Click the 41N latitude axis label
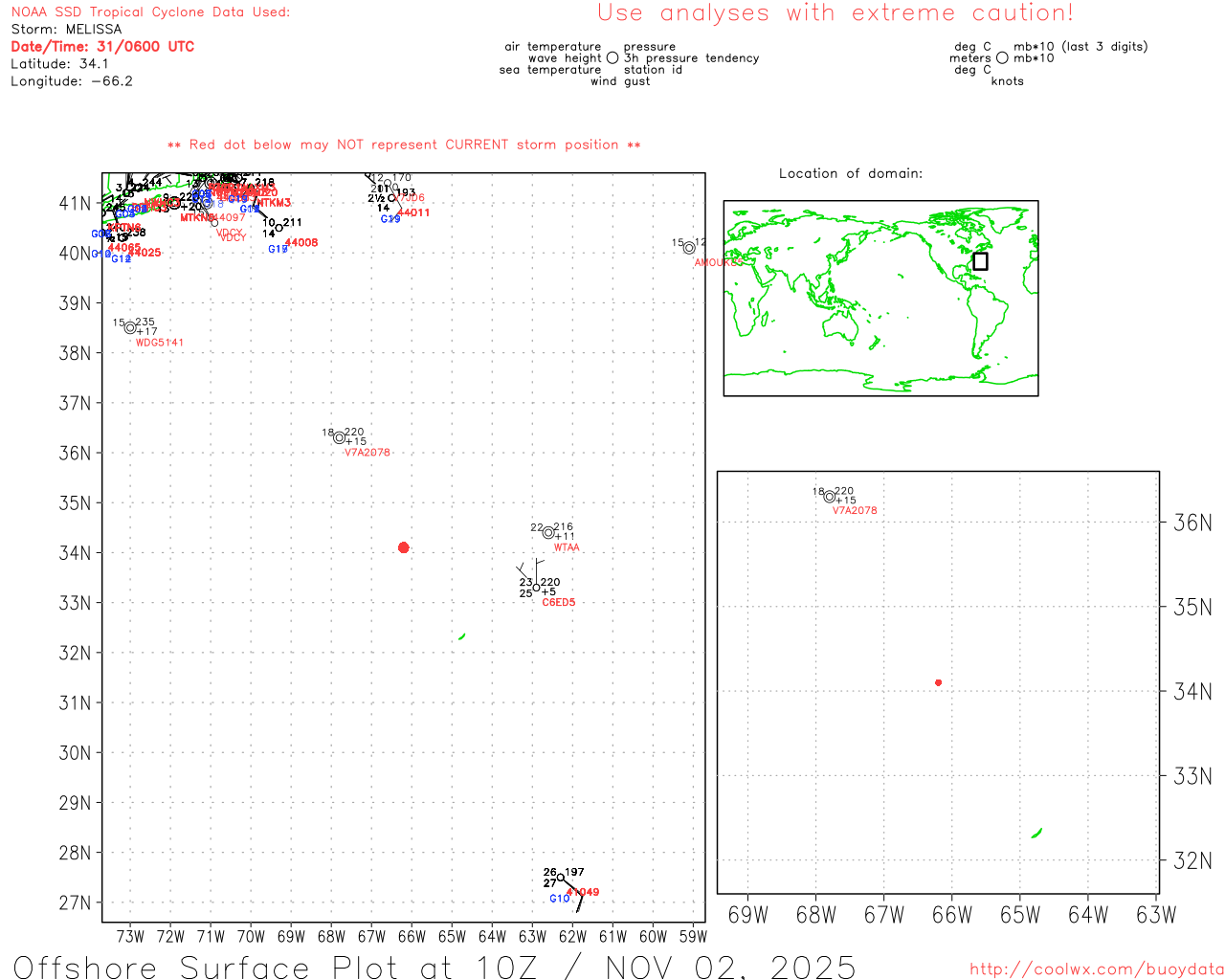 [x=76, y=204]
